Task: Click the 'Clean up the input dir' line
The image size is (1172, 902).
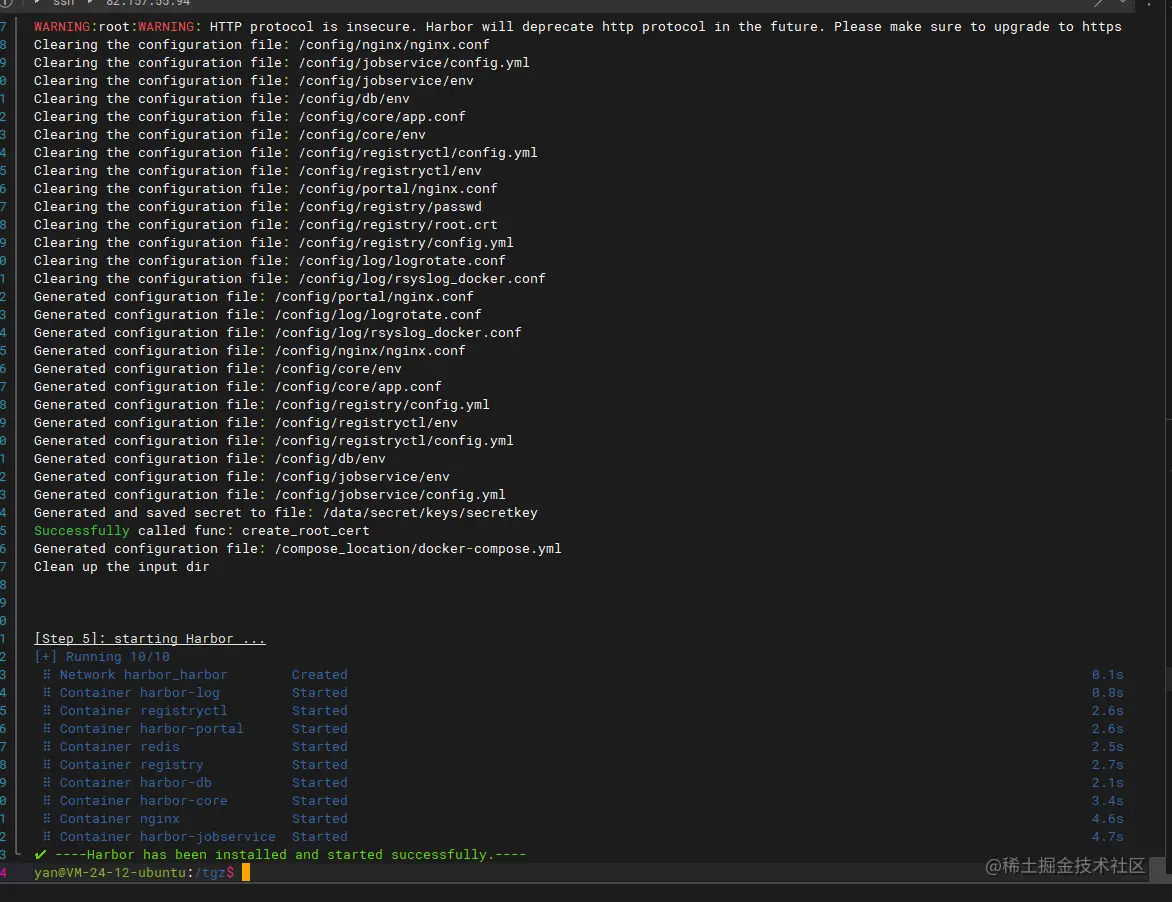Action: pos(121,566)
